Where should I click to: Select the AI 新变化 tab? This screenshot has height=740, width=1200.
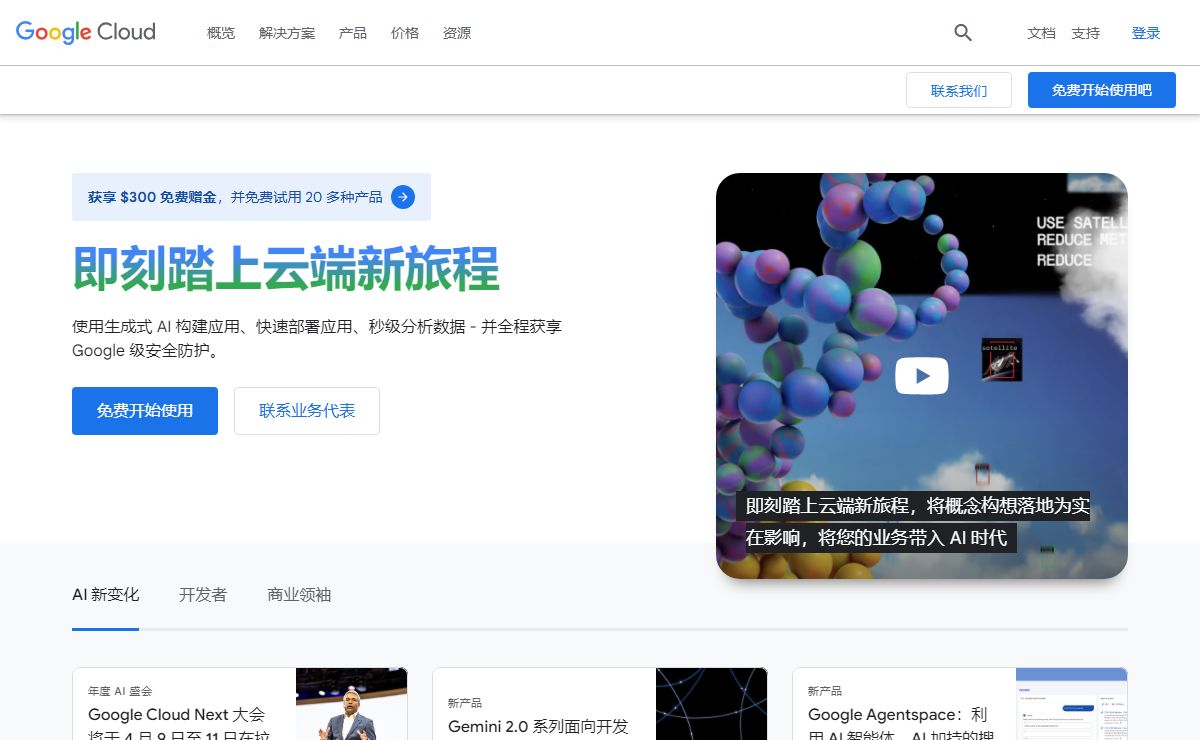click(x=106, y=595)
